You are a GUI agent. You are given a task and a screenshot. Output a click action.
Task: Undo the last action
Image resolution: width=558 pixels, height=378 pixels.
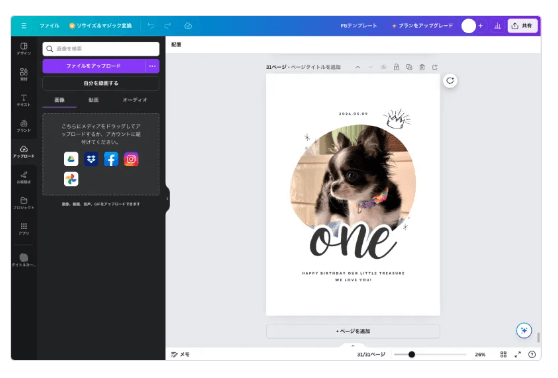(151, 26)
